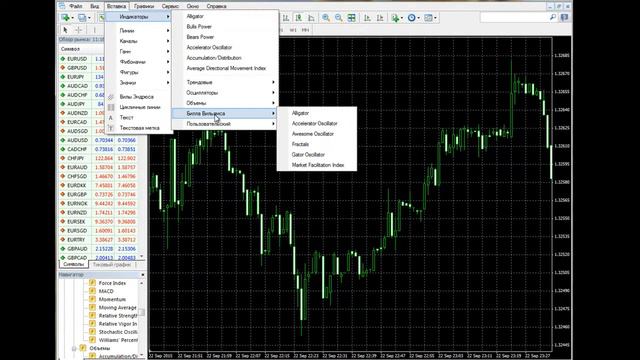Expand the Пользовательский submenu
Image resolution: width=640 pixels, height=360 pixels.
click(x=226, y=124)
